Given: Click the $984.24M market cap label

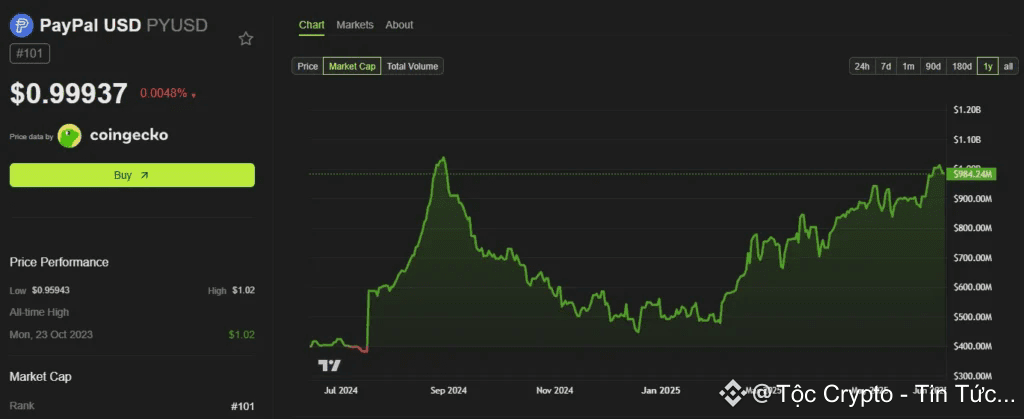Looking at the screenshot, I should pyautogui.click(x=971, y=174).
